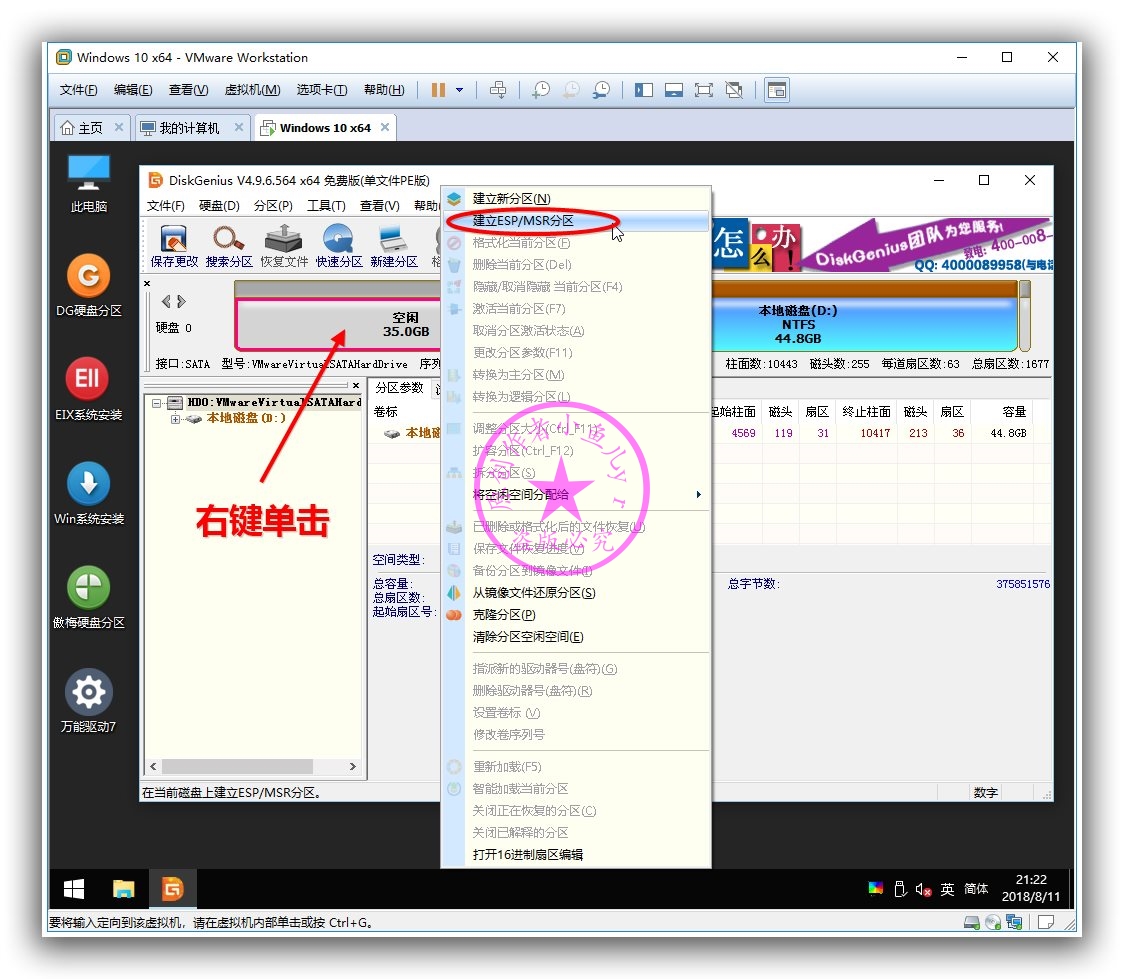Select 打开16进制扇区编辑 menu item

tap(576, 855)
